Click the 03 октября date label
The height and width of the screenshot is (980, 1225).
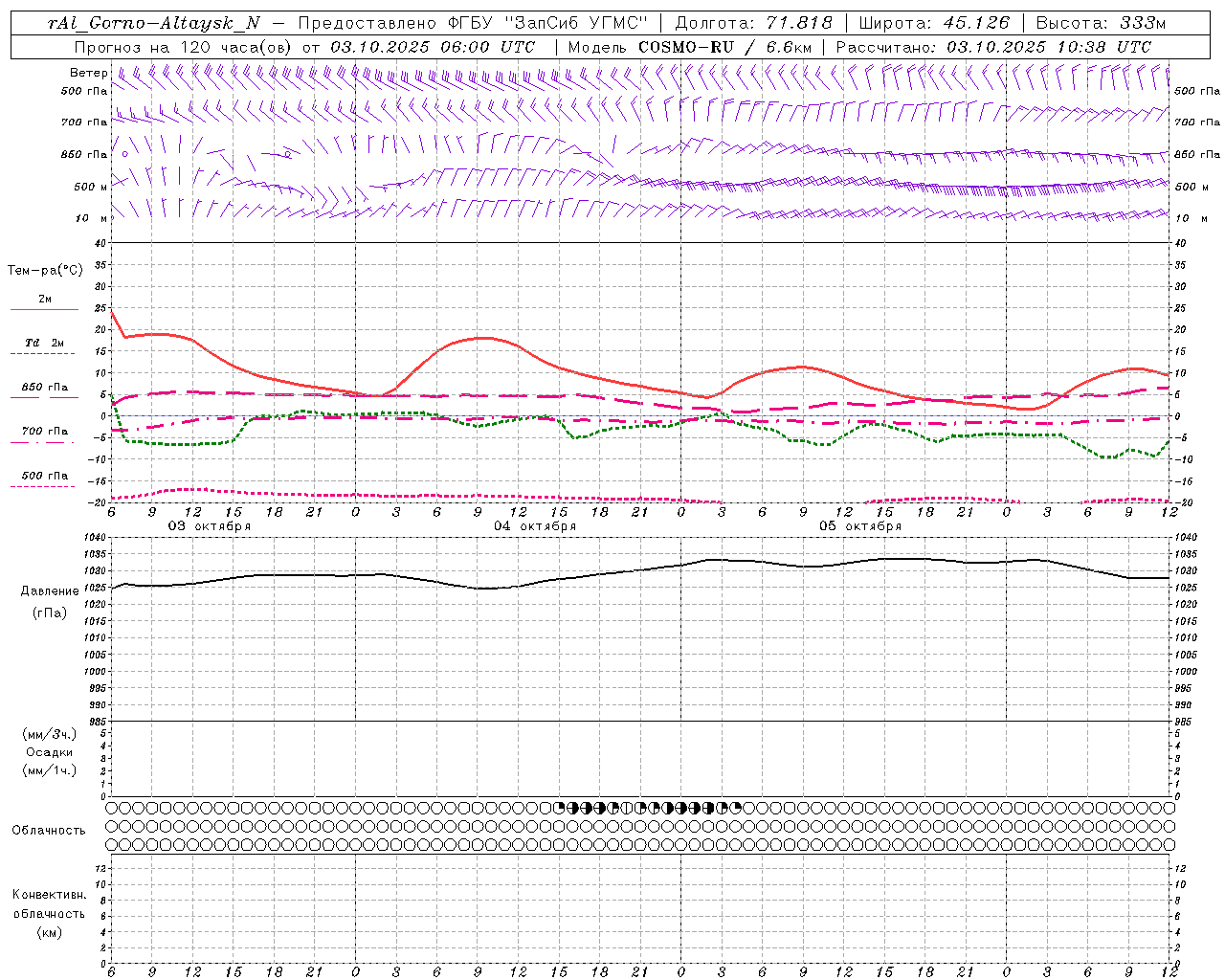tap(210, 526)
